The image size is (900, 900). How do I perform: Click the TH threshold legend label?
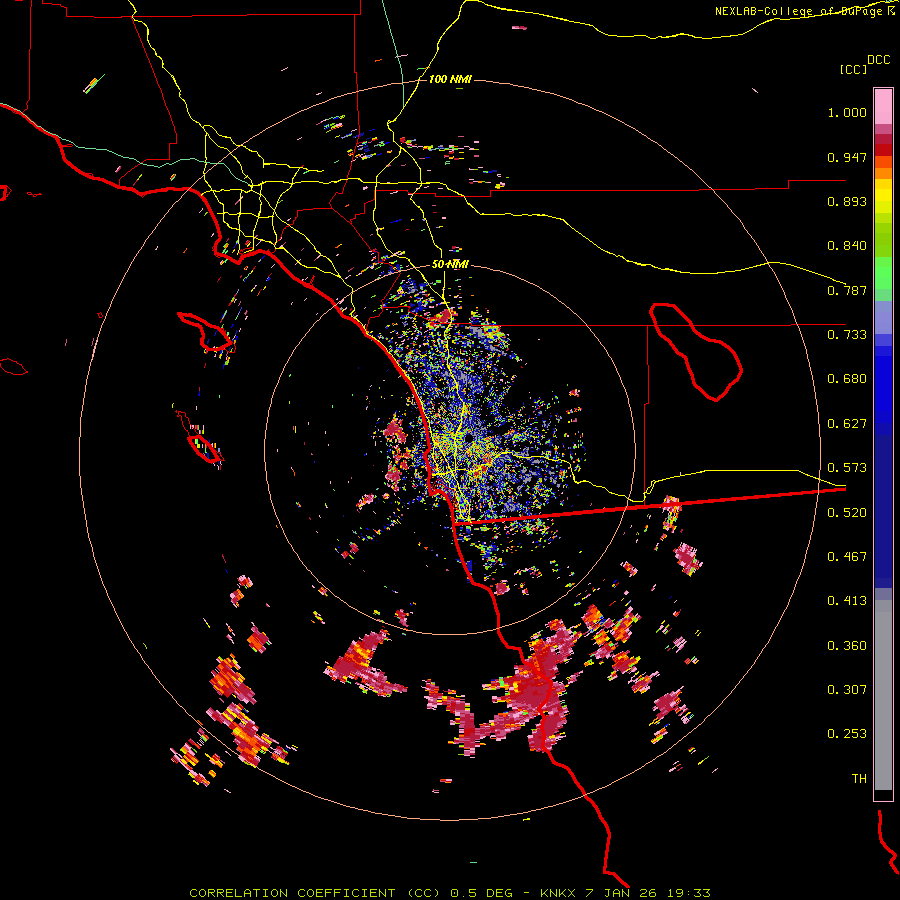tap(859, 779)
